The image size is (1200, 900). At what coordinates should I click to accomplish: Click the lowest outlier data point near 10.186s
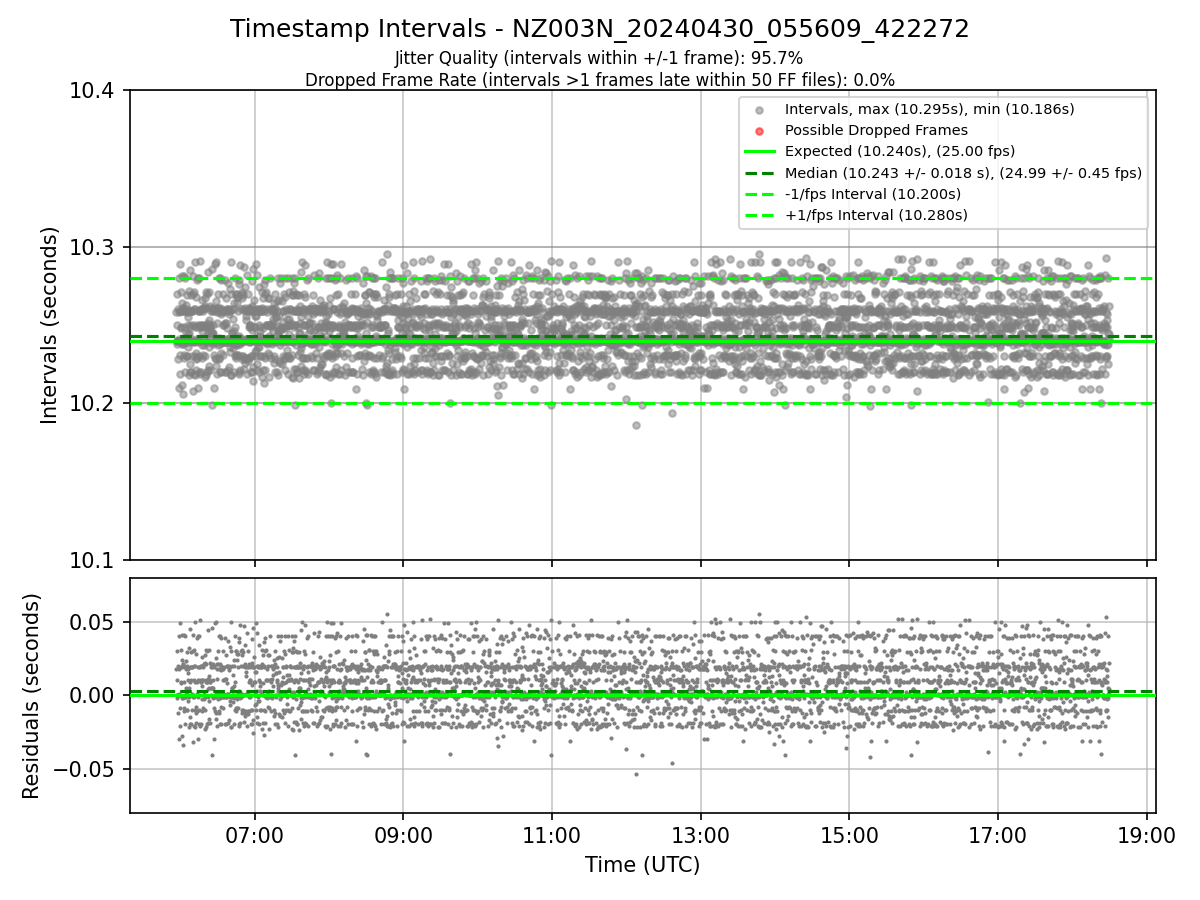click(636, 425)
